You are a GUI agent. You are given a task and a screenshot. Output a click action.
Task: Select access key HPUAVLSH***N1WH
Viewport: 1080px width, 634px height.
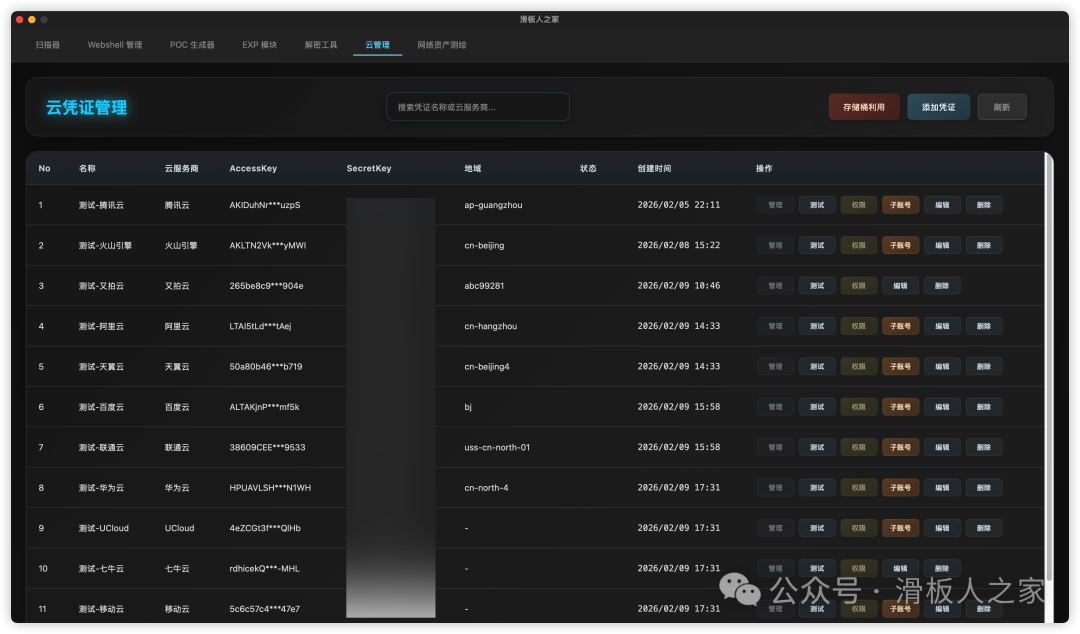(270, 487)
